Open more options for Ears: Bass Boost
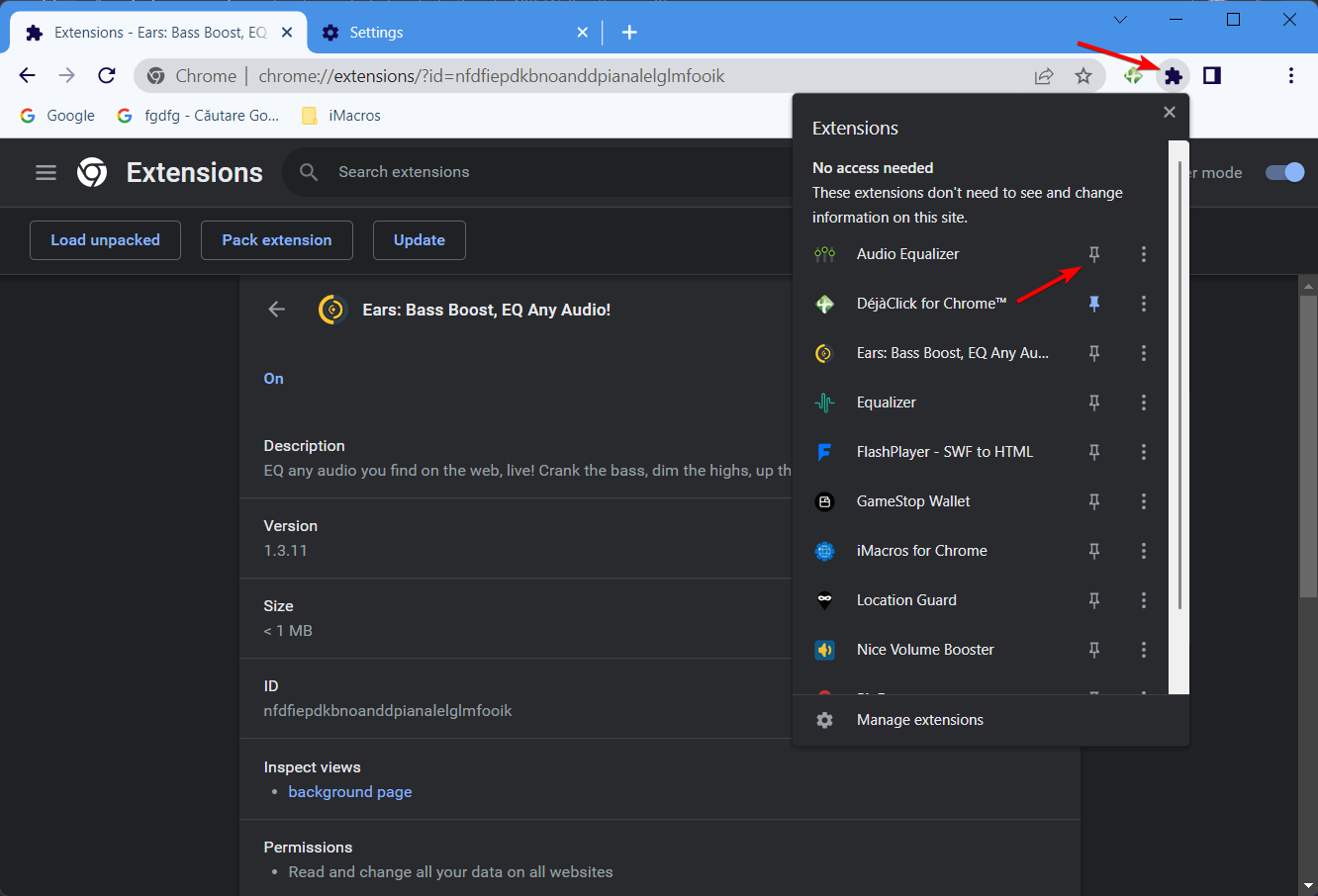Screen dimensions: 1318x896 point(1144,353)
